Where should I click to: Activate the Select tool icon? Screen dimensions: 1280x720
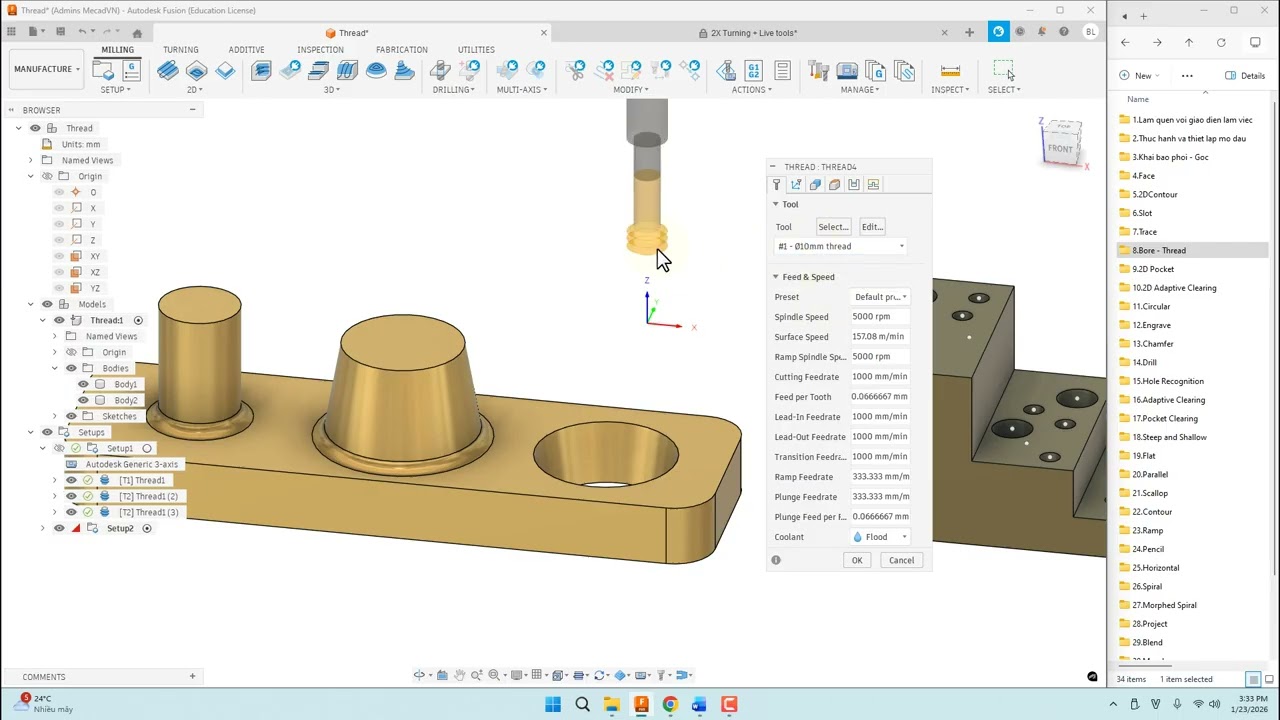tap(1003, 70)
